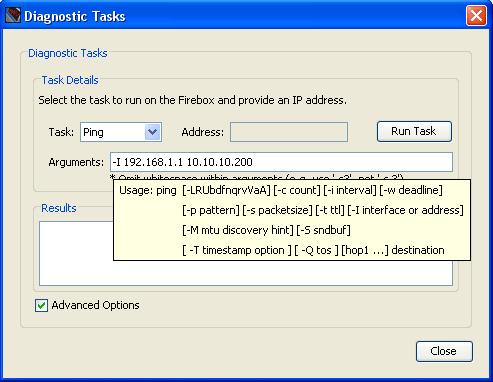This screenshot has height=382, width=493.
Task: Click the 'Select the task to run' instruction text
Action: [192, 100]
